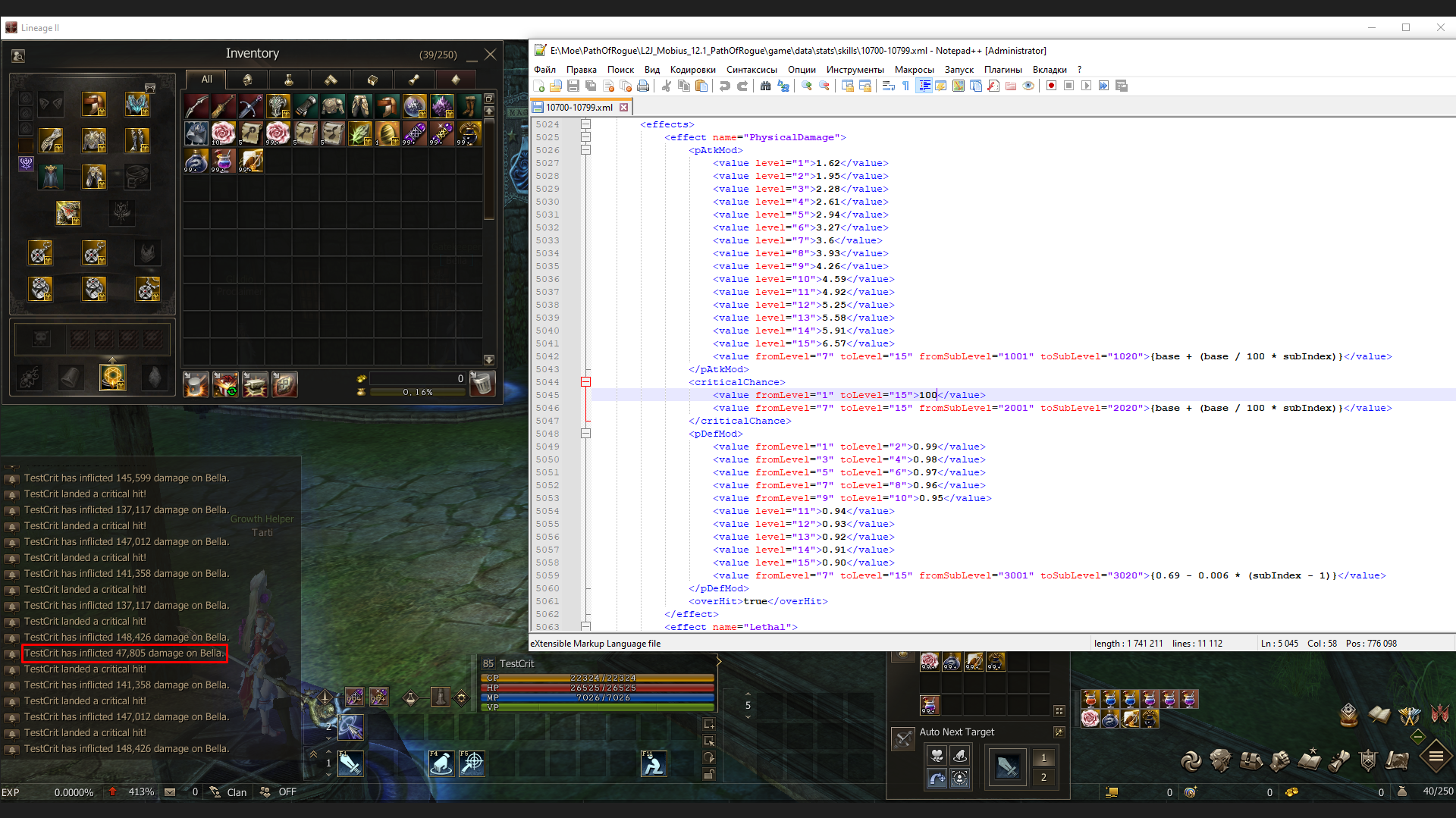
Task: Close the 10700-10799.xml tab
Action: [623, 108]
